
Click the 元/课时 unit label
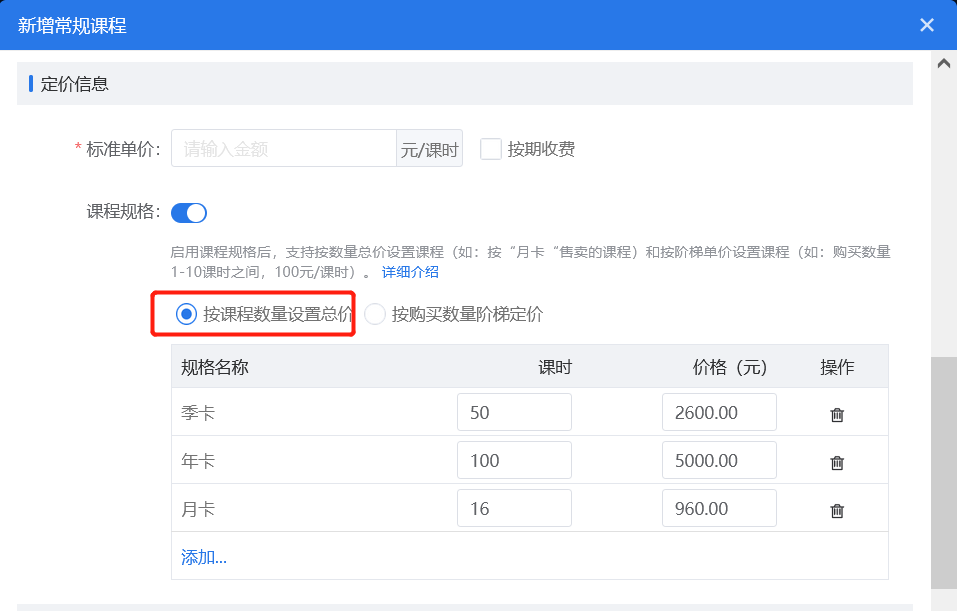[x=430, y=147]
